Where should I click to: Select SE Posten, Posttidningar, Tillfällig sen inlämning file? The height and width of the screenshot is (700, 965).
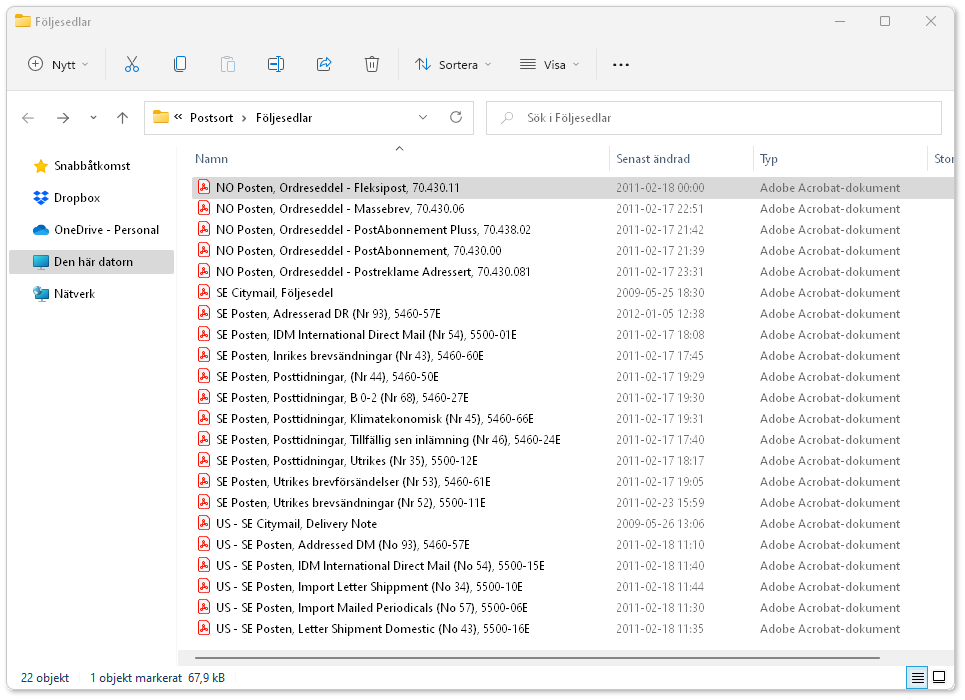tap(572, 440)
